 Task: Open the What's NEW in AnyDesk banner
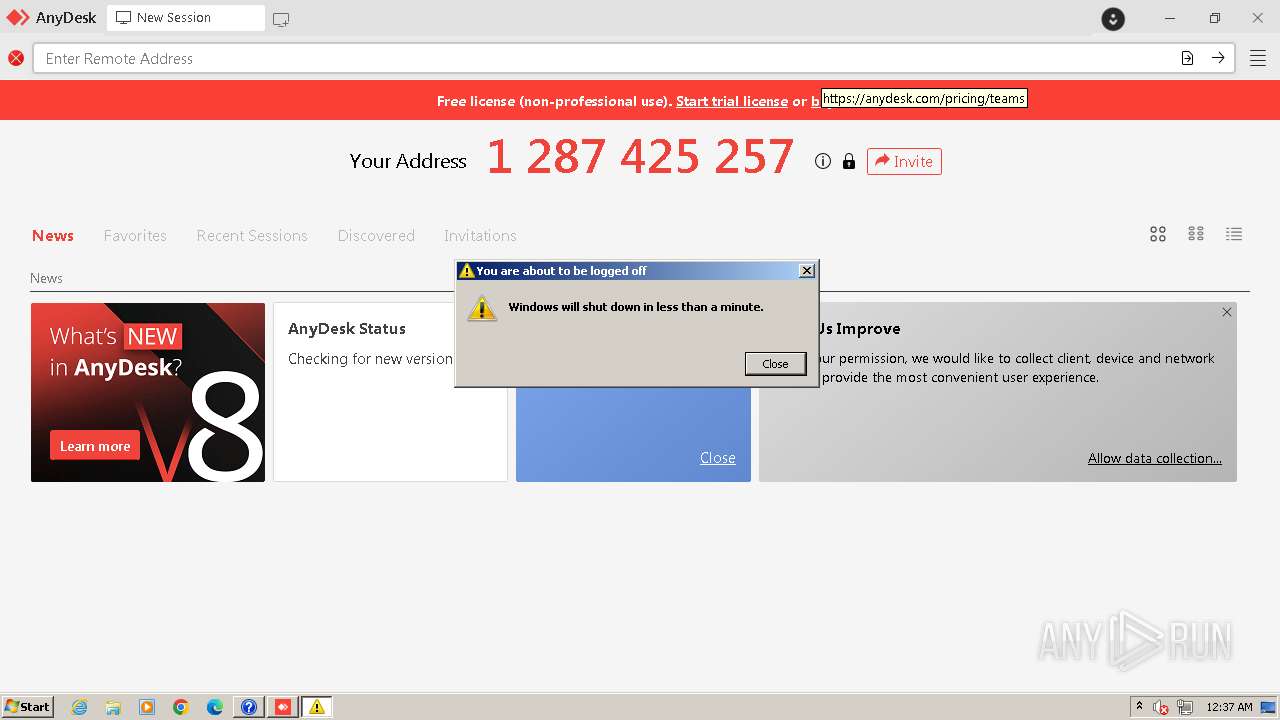(148, 392)
